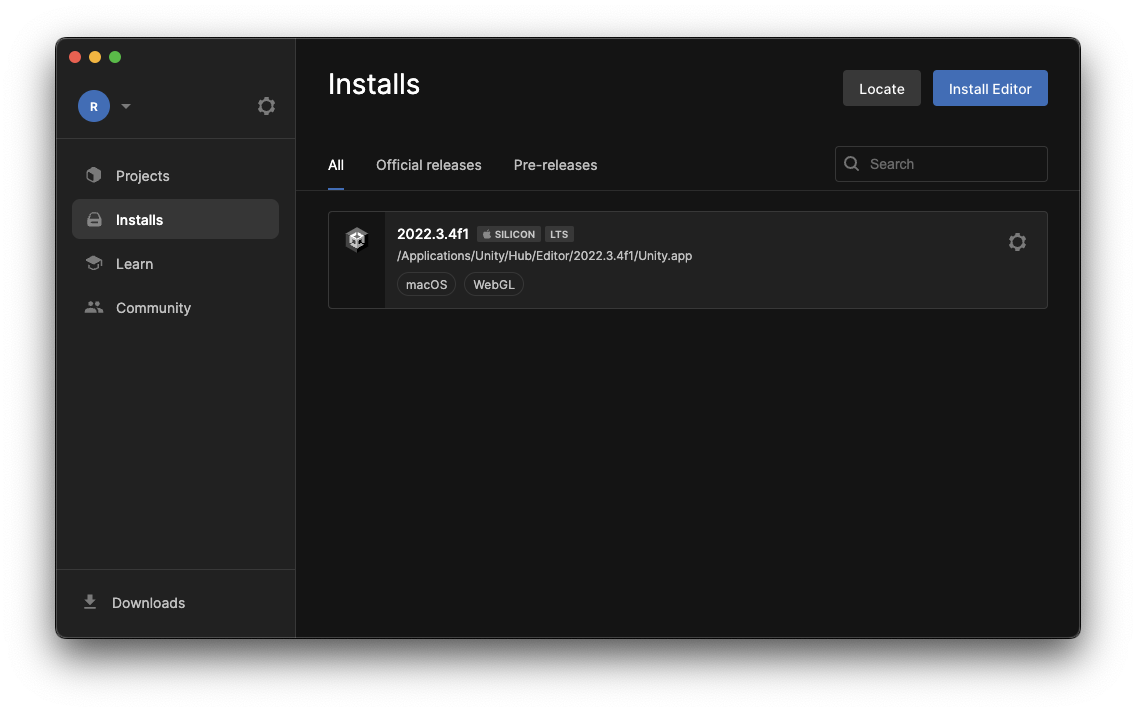Go to Projects in sidebar

click(x=175, y=175)
